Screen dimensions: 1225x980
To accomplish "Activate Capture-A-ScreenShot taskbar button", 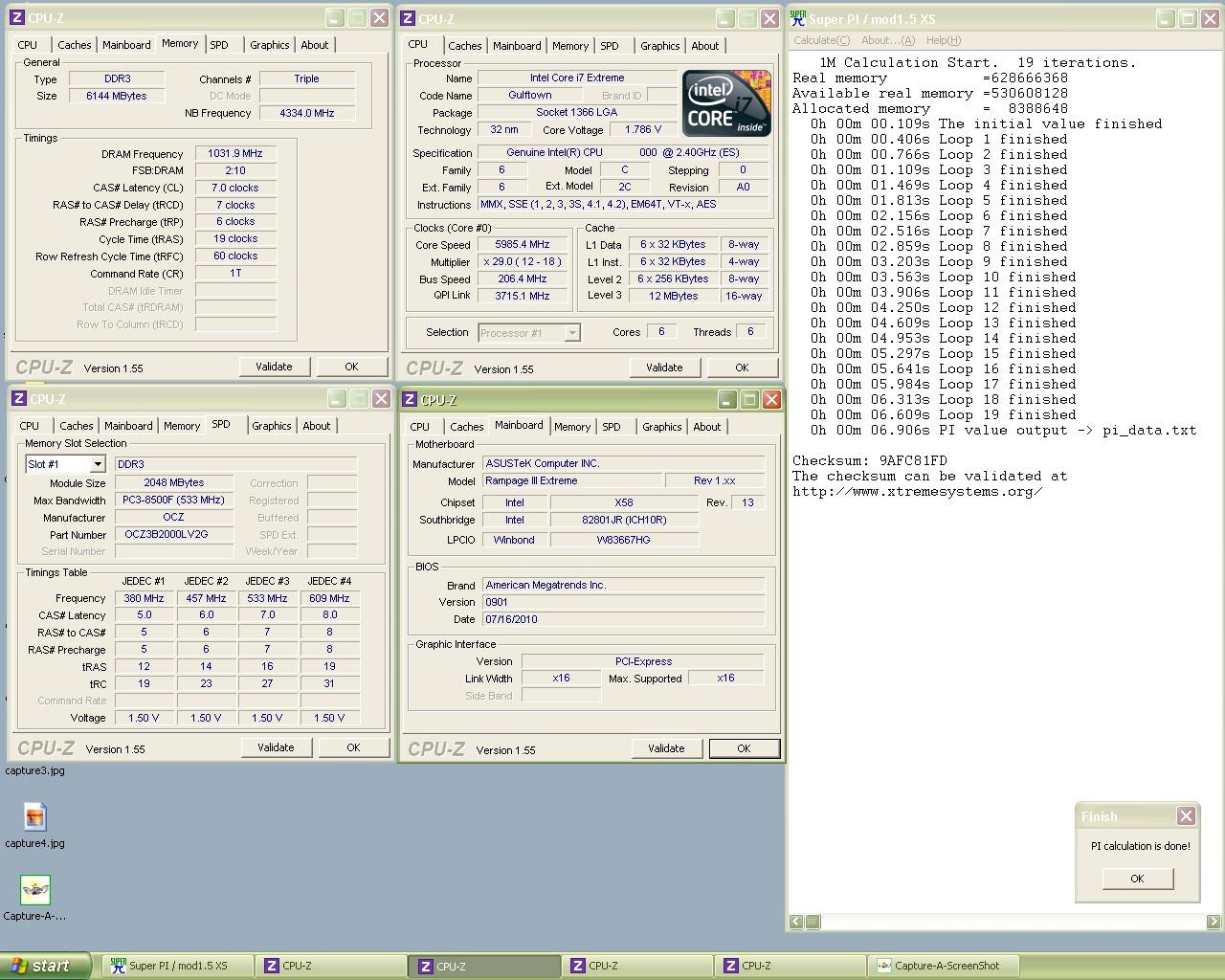I will 945,966.
